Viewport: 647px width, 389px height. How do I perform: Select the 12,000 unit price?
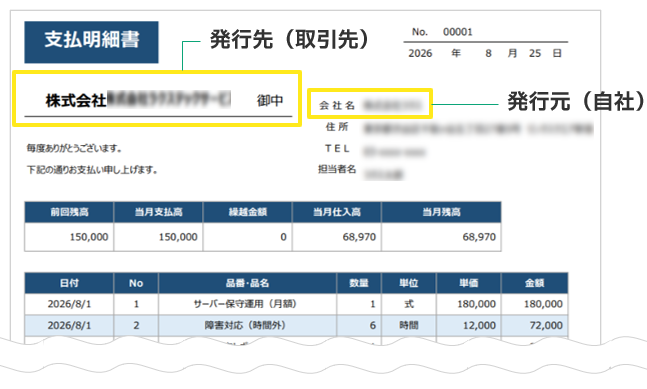(479, 325)
